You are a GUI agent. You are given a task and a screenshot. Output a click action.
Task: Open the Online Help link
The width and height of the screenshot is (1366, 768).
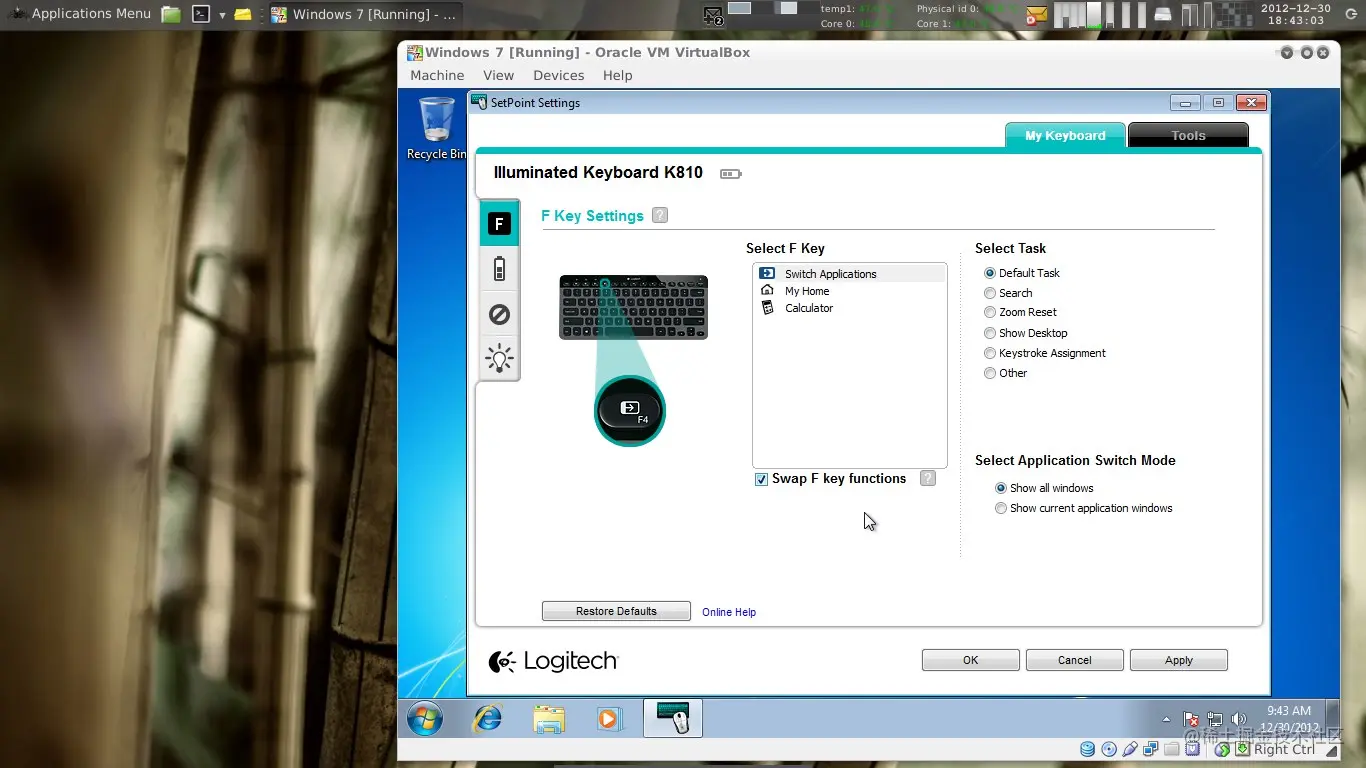click(729, 612)
